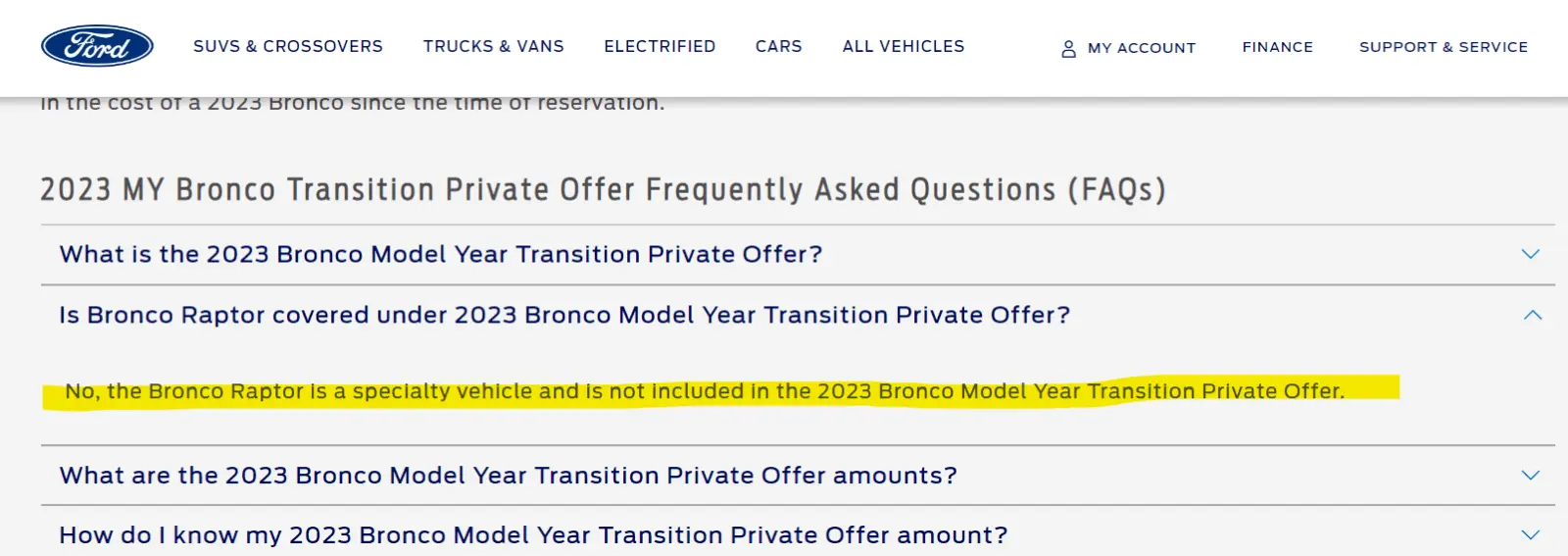Select Electrified in the navigation bar

pos(660,46)
